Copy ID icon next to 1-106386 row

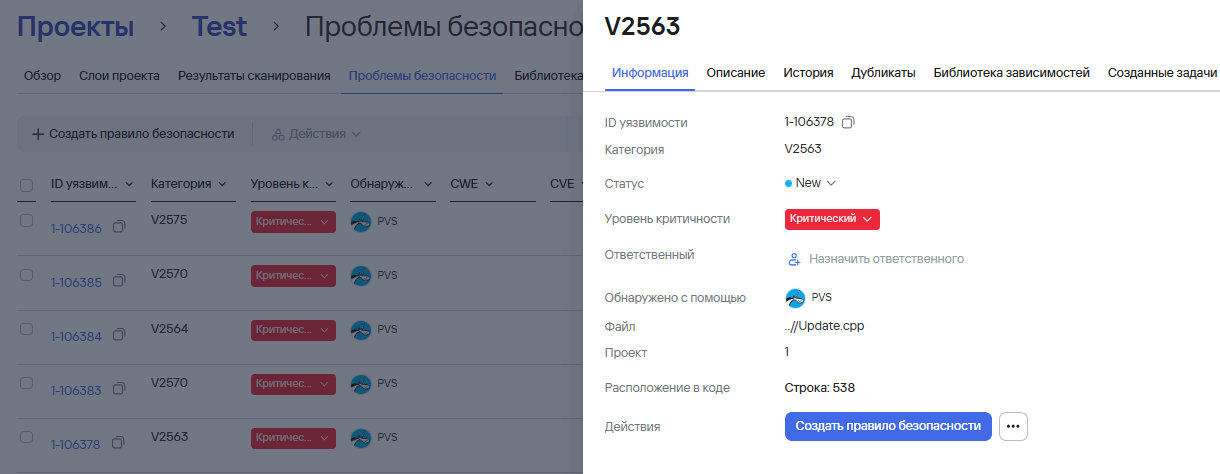pos(119,228)
